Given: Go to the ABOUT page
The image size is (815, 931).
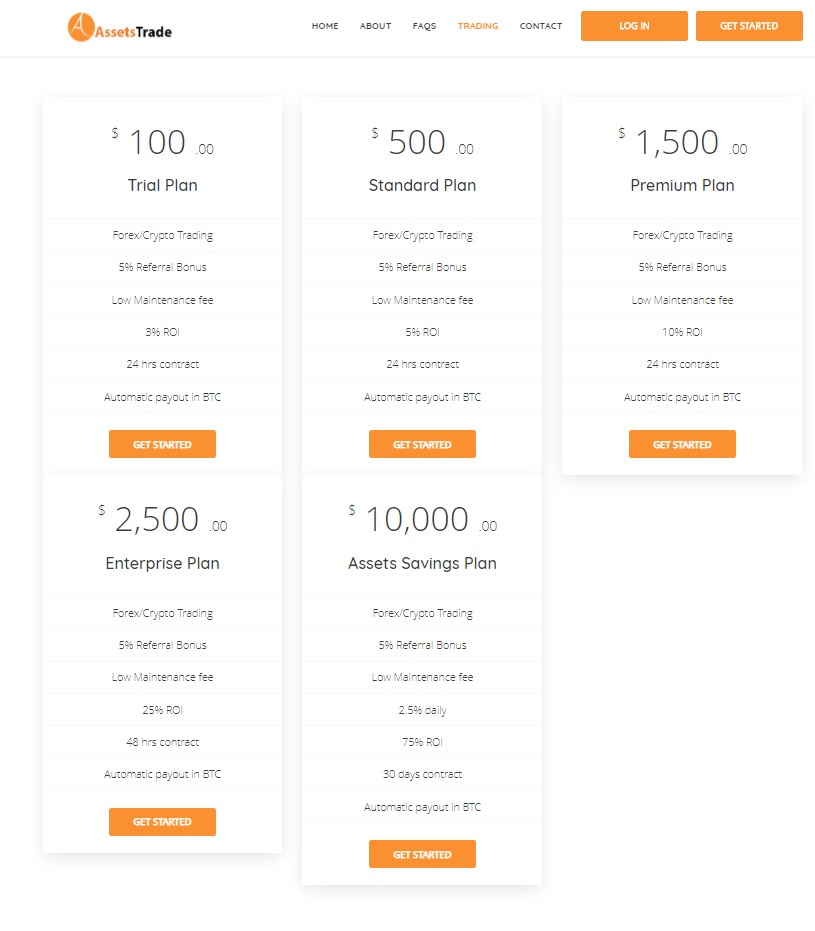Looking at the screenshot, I should tap(375, 26).
